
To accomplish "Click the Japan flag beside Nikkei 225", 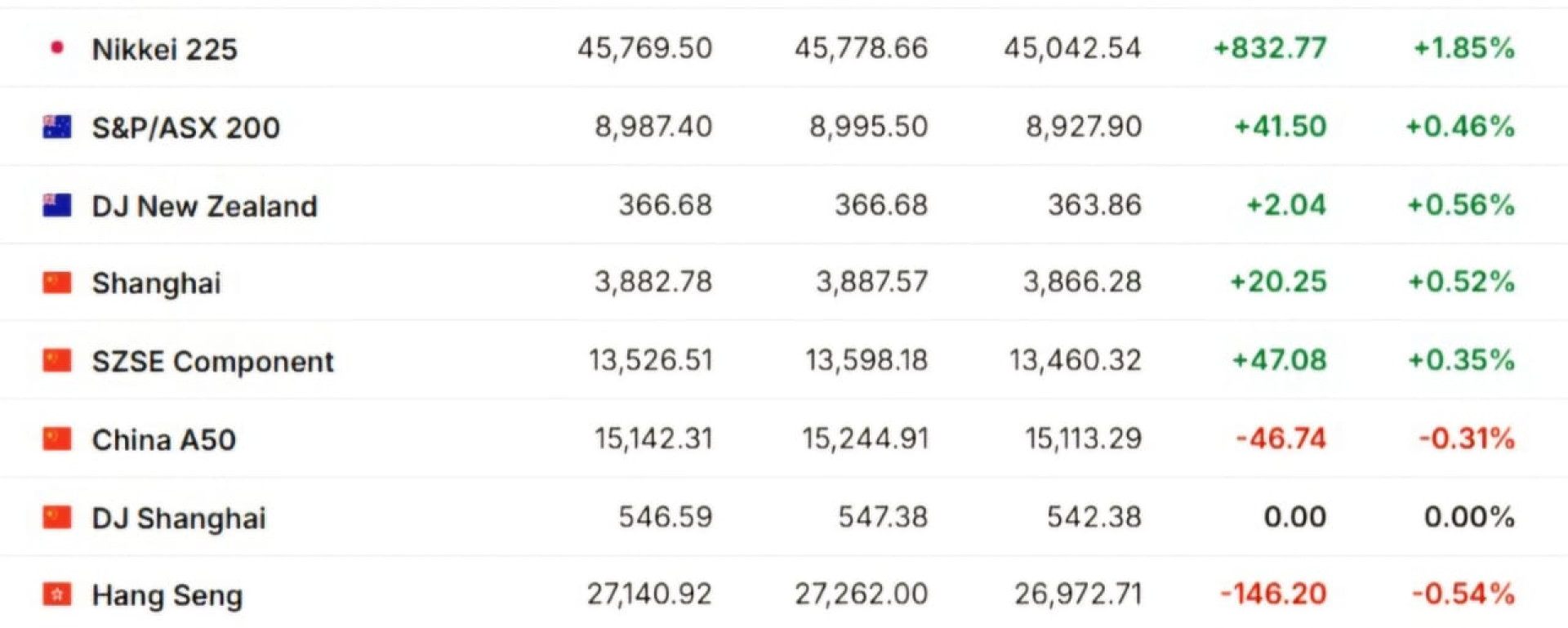I will tap(57, 48).
